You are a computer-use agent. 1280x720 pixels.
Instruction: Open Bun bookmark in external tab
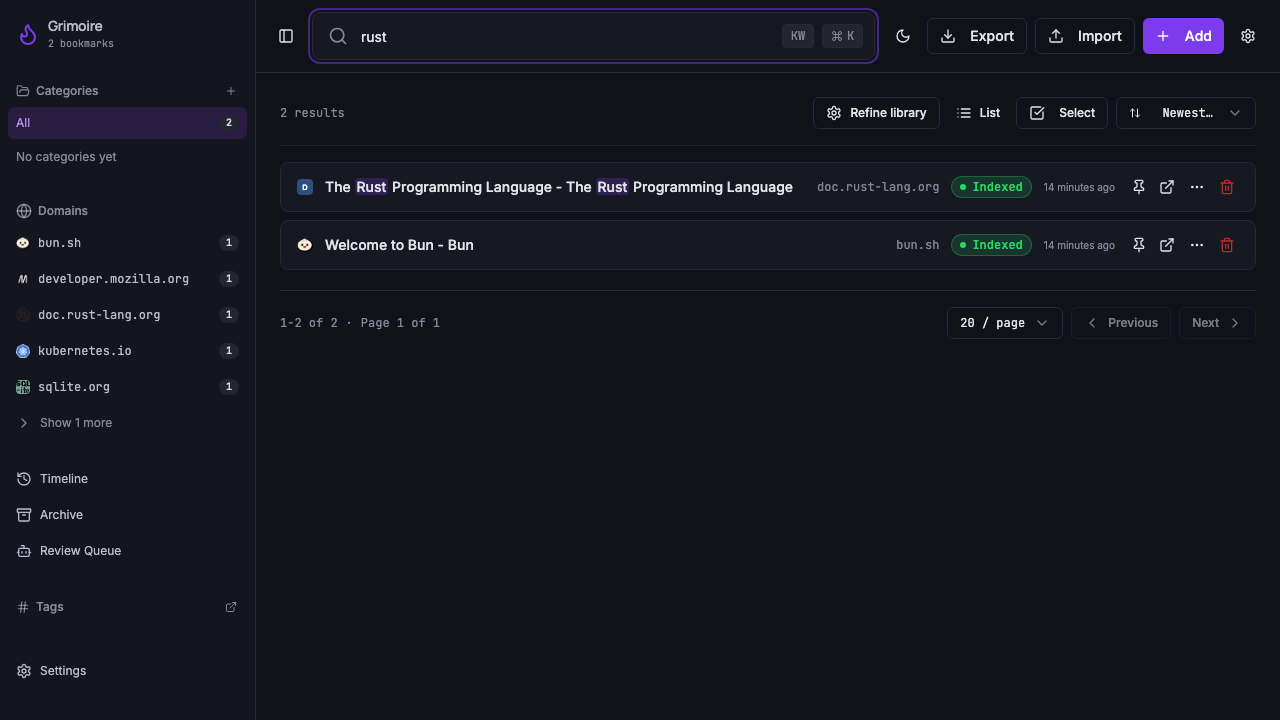(x=1167, y=245)
